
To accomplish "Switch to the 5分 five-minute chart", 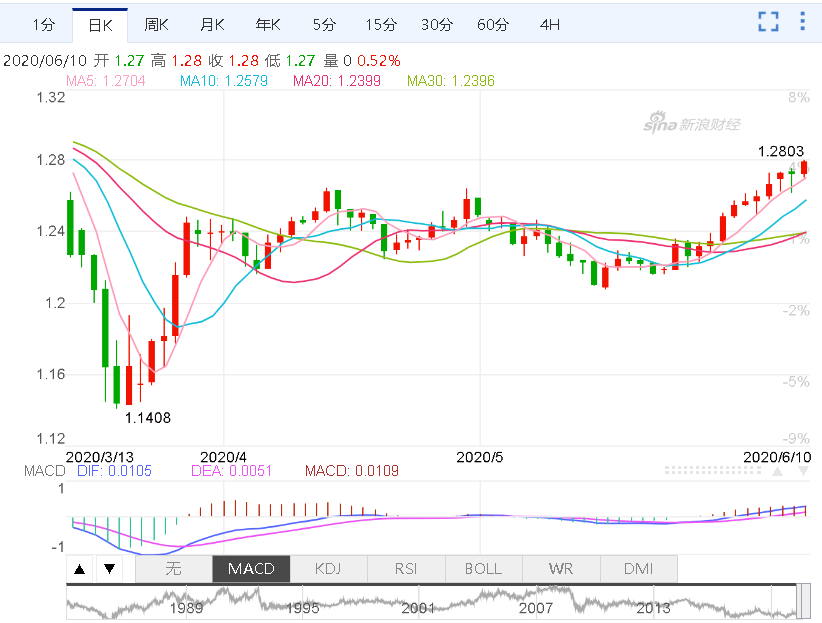I will (x=324, y=24).
